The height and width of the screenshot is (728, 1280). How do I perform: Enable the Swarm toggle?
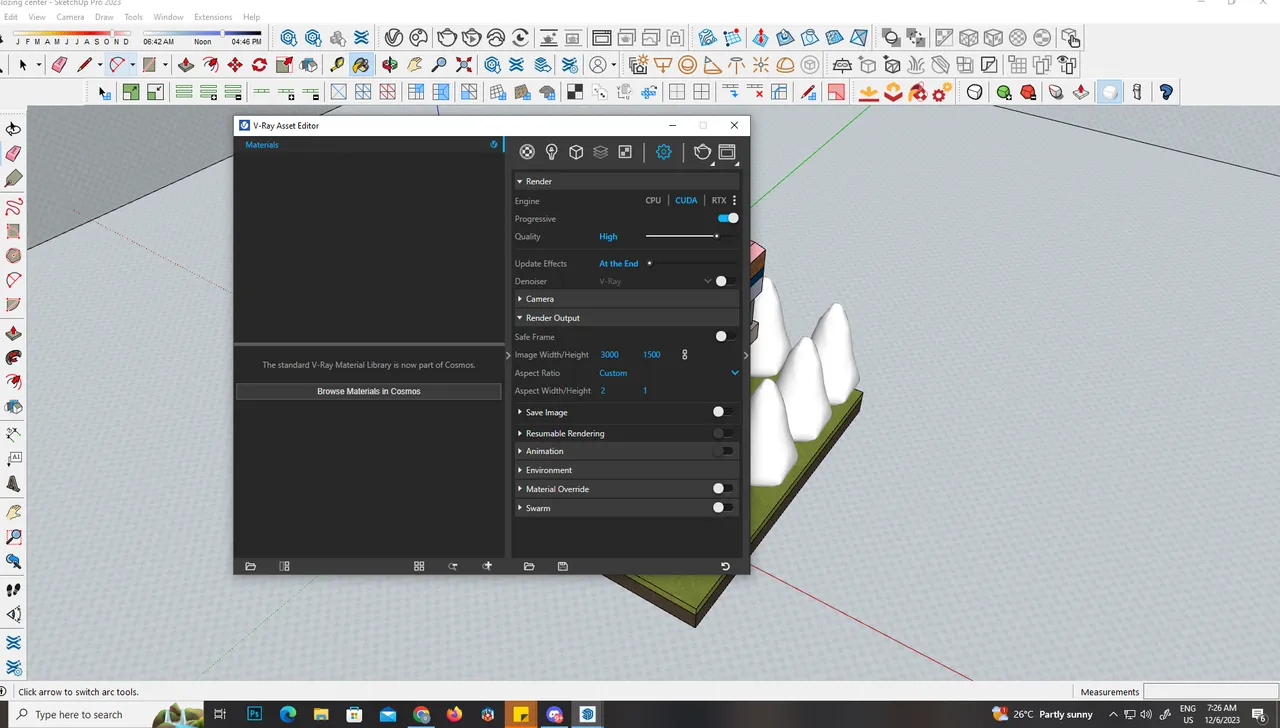pyautogui.click(x=723, y=508)
